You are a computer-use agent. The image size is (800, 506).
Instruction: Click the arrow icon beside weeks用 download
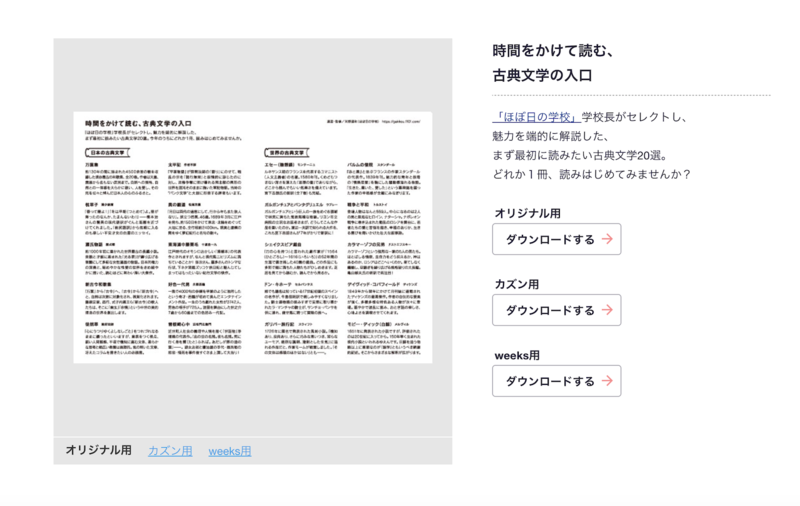pyautogui.click(x=606, y=381)
